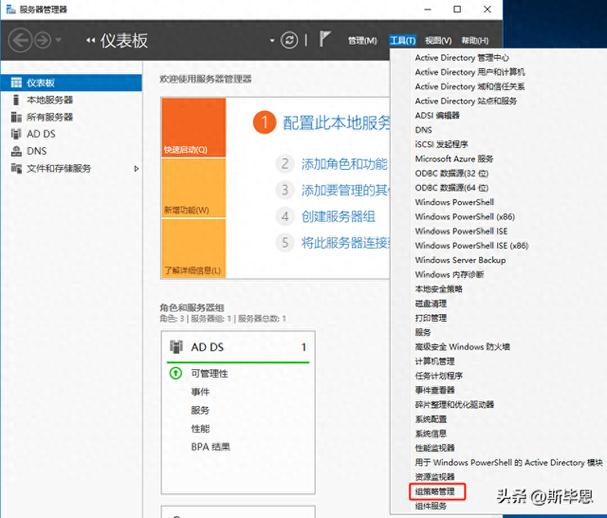Launch Windows PowerShell (x86) entry
The image size is (607, 518).
465,217
